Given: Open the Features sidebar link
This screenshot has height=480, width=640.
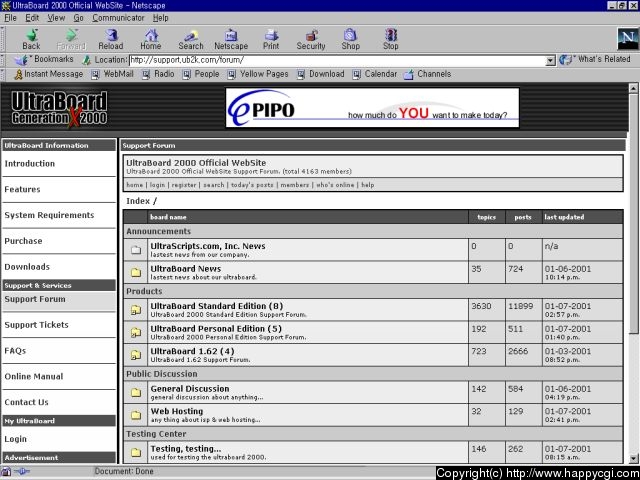Looking at the screenshot, I should click(x=22, y=189).
